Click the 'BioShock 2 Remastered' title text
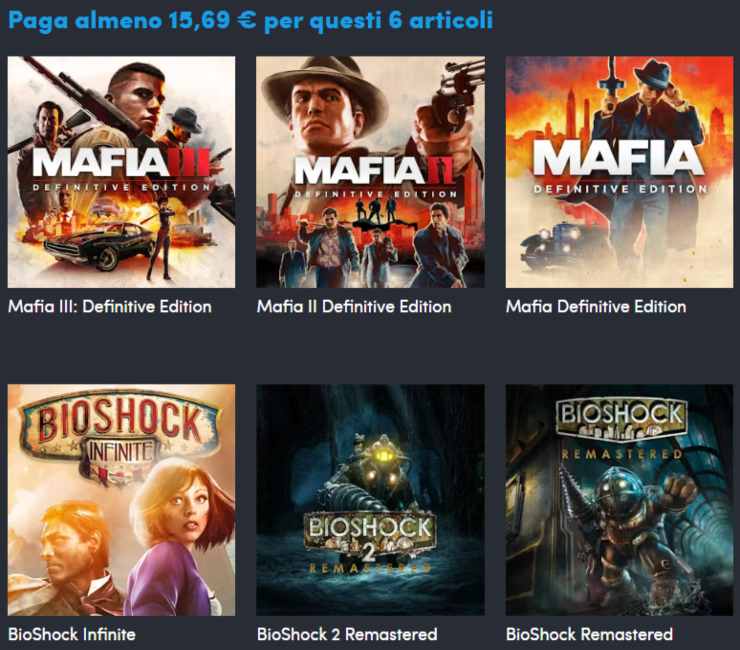 (347, 634)
